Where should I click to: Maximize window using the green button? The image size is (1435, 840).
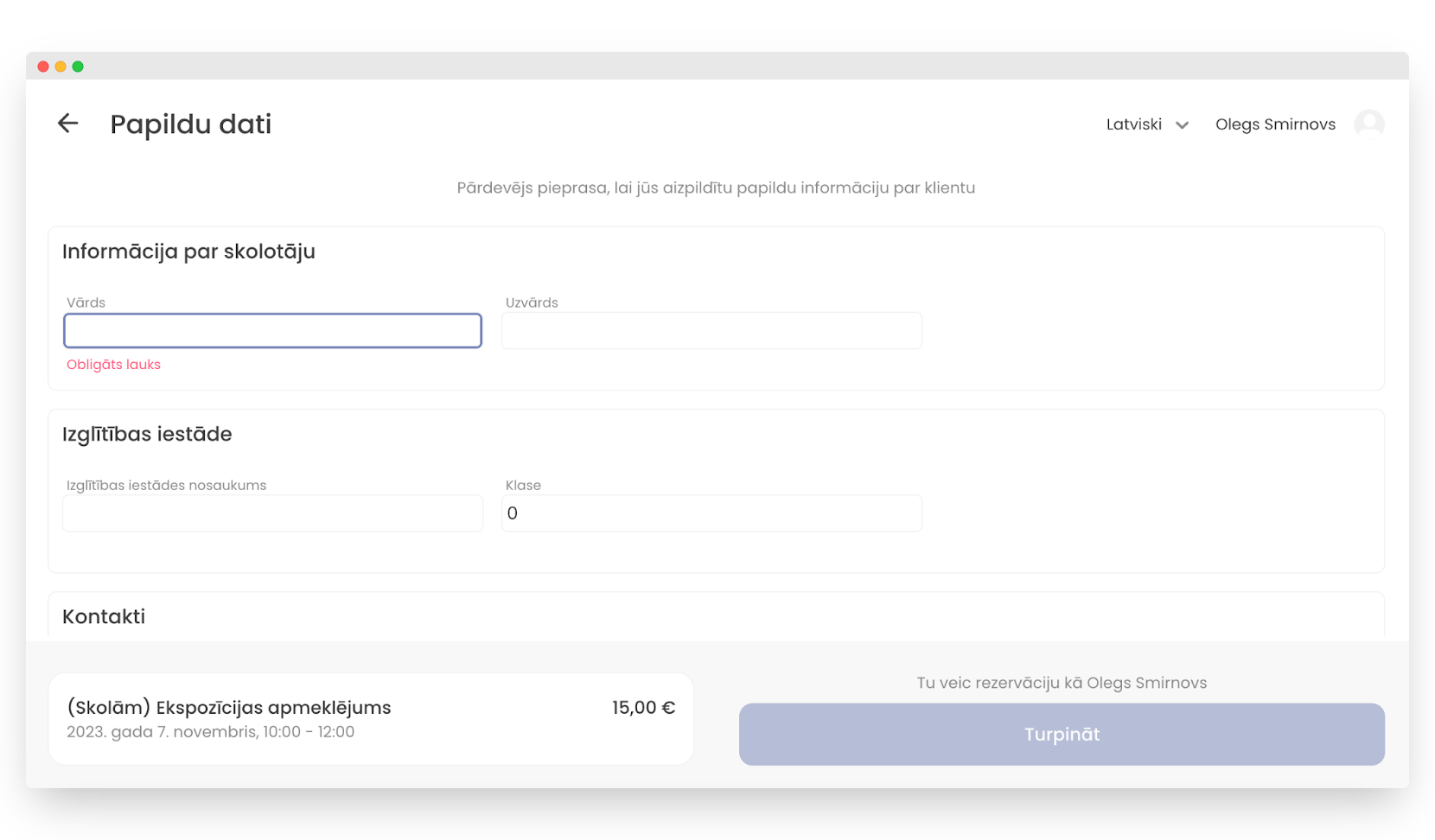tap(78, 67)
